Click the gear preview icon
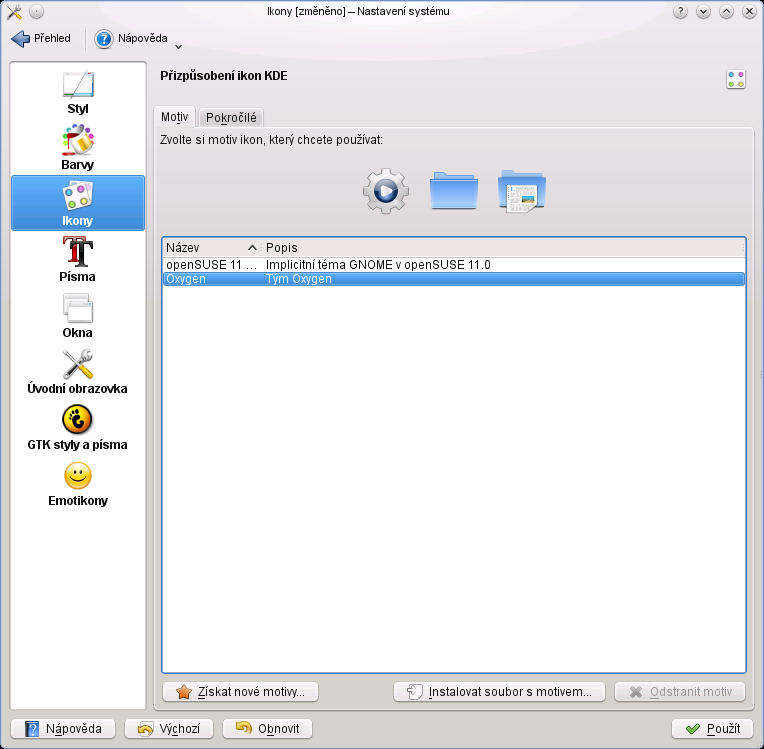The width and height of the screenshot is (764, 749). 385,191
